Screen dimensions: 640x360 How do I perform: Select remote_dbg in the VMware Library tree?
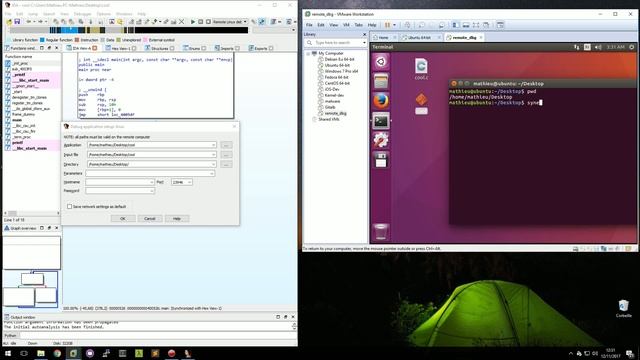click(x=336, y=113)
